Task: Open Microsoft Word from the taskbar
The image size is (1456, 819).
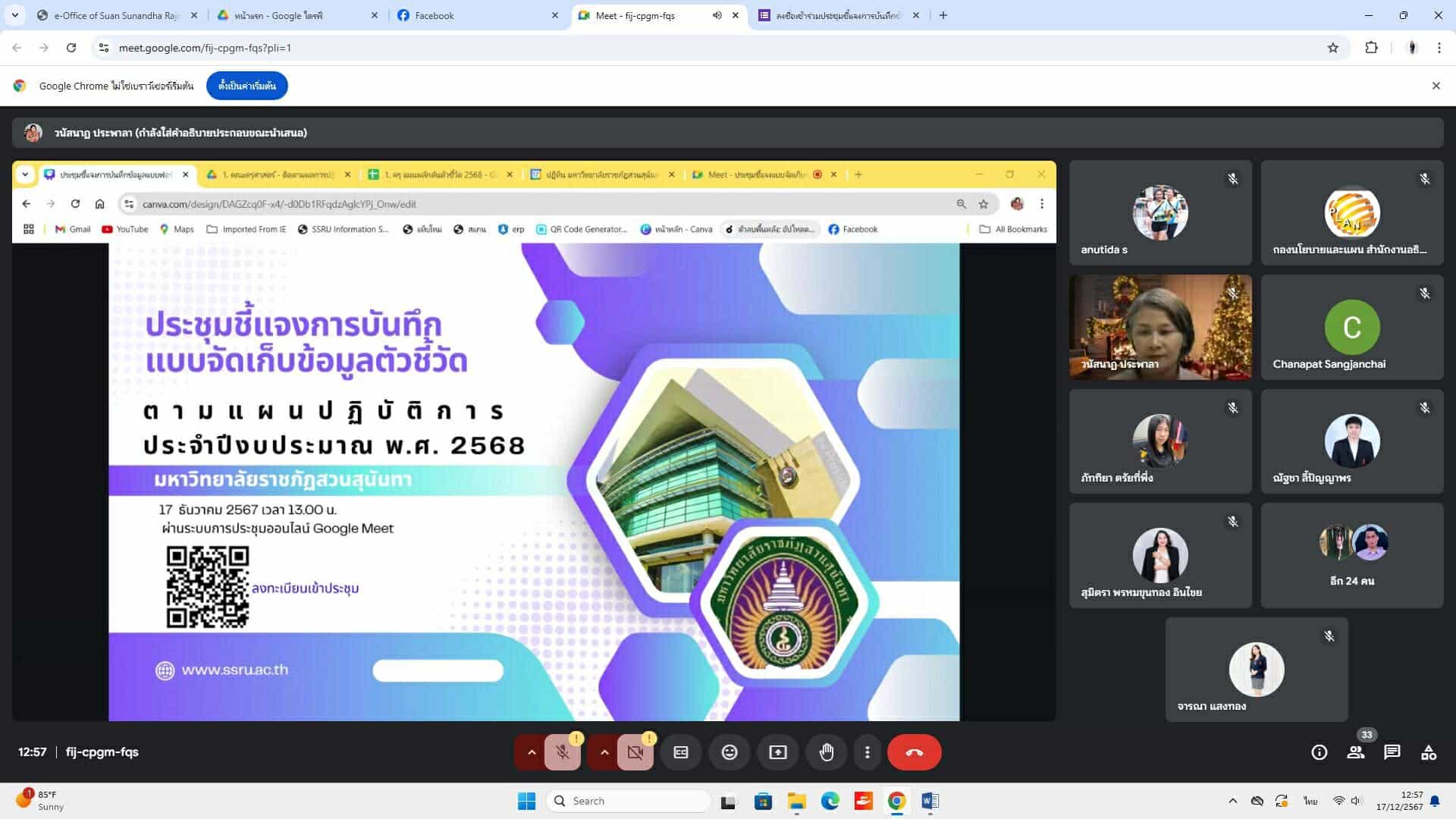Action: pyautogui.click(x=930, y=801)
